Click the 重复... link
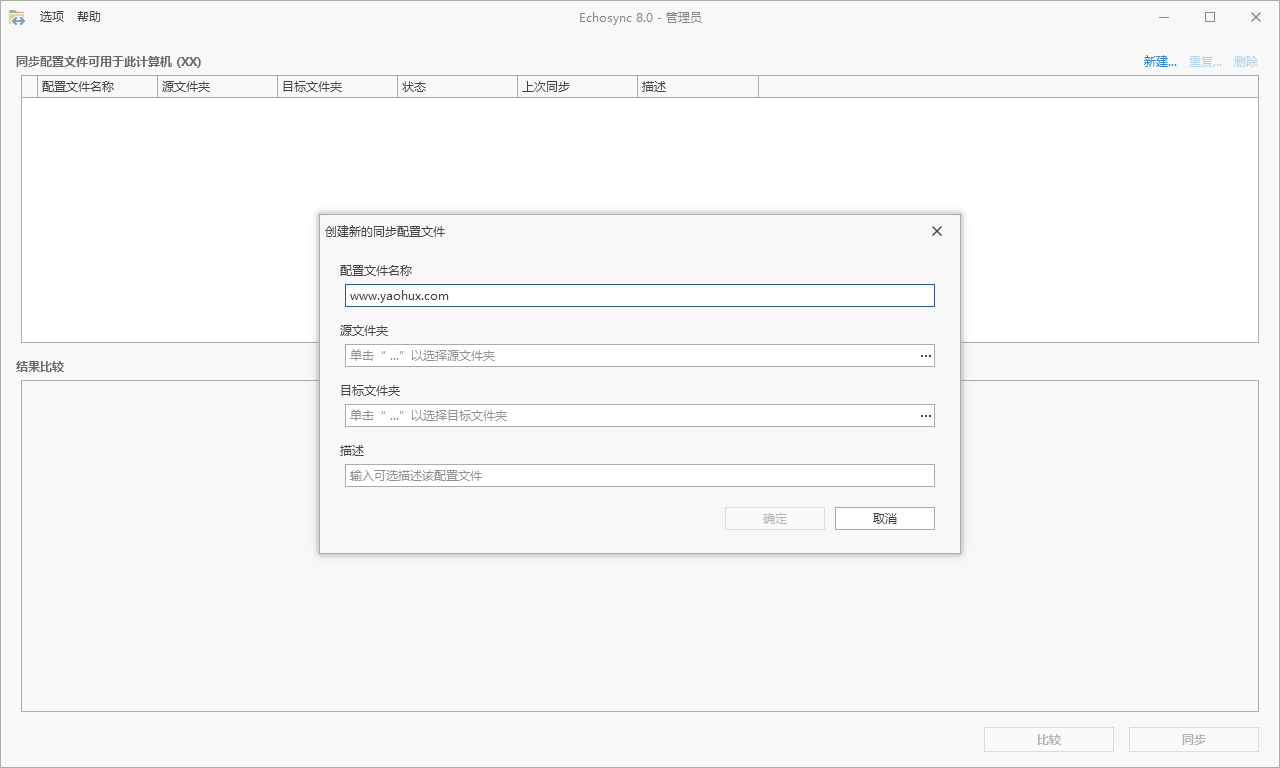Viewport: 1280px width, 768px height. click(1205, 61)
